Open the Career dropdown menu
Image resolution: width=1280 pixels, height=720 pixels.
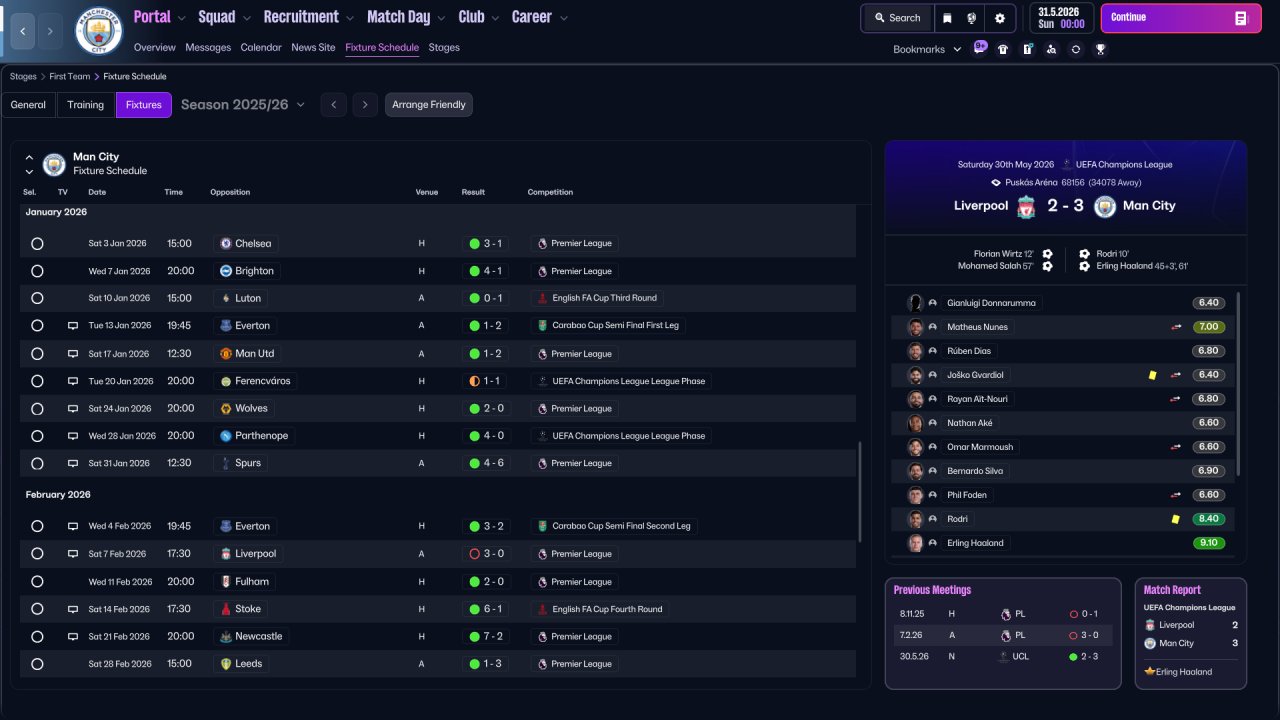tap(540, 17)
